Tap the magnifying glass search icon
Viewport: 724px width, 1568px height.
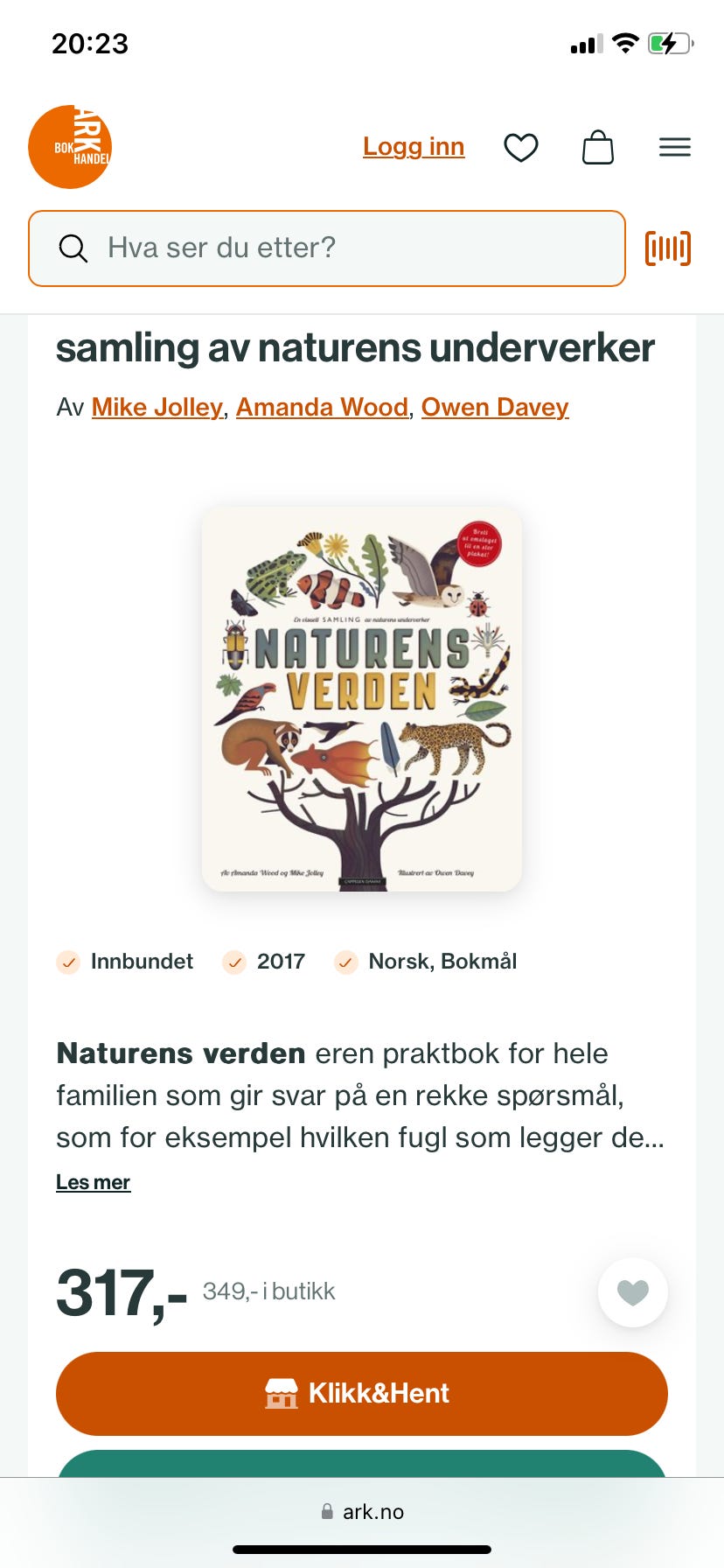pyautogui.click(x=73, y=248)
